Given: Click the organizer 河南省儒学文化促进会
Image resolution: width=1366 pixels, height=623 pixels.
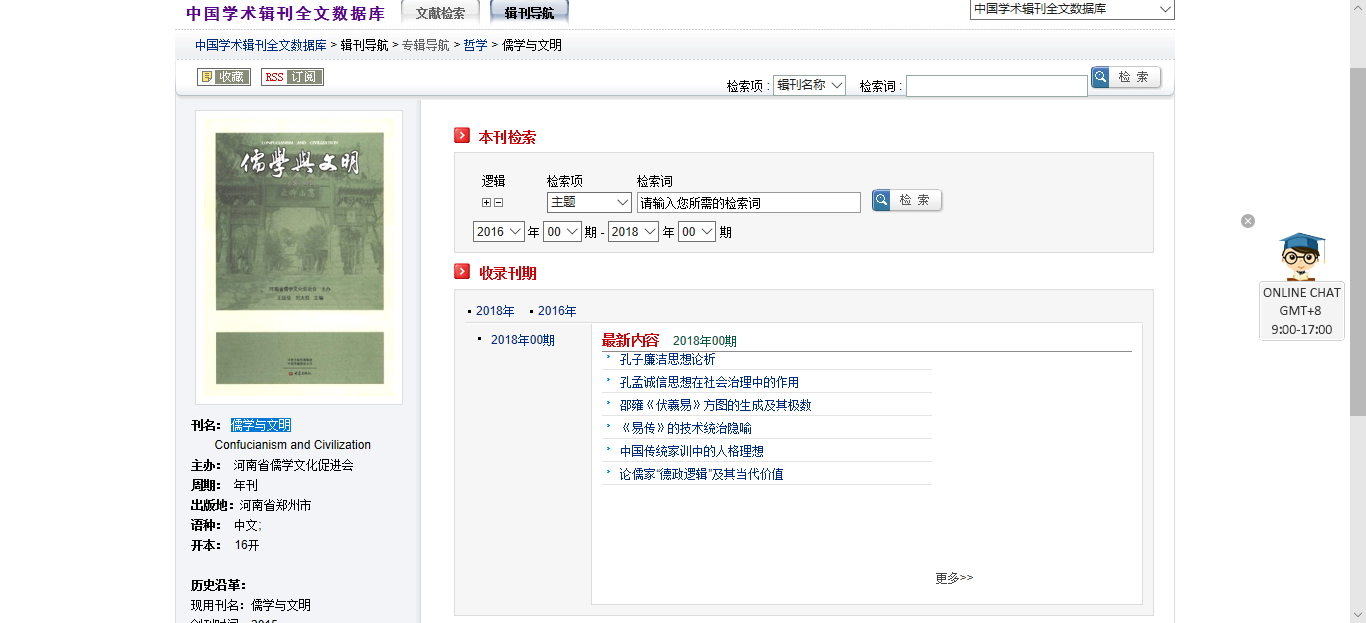Looking at the screenshot, I should [x=294, y=465].
